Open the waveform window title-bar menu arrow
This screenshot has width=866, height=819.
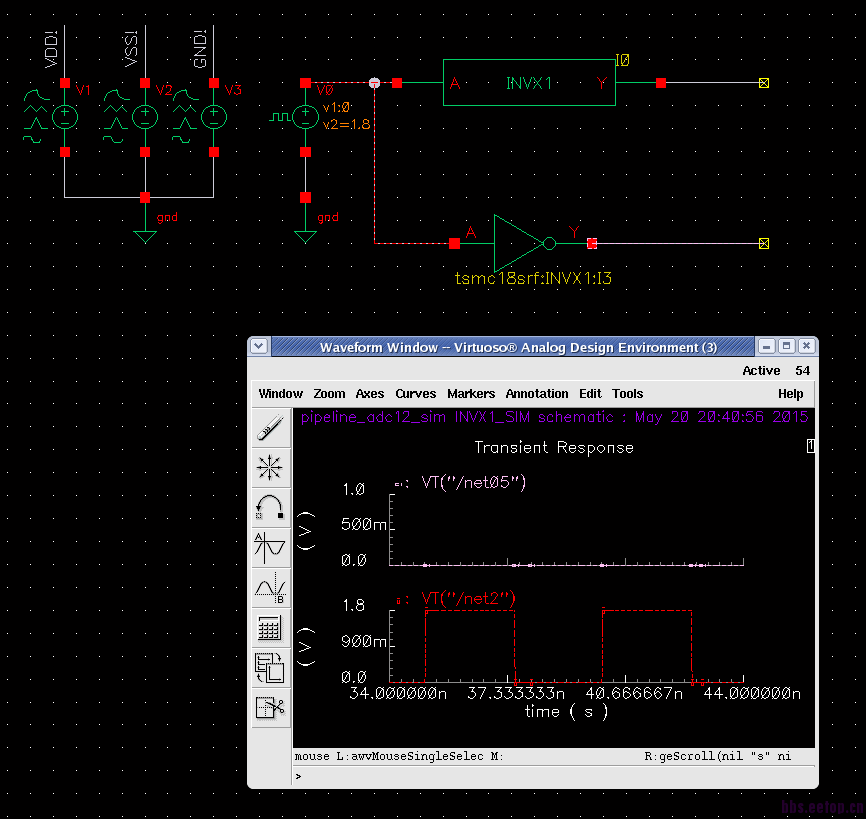tap(259, 347)
